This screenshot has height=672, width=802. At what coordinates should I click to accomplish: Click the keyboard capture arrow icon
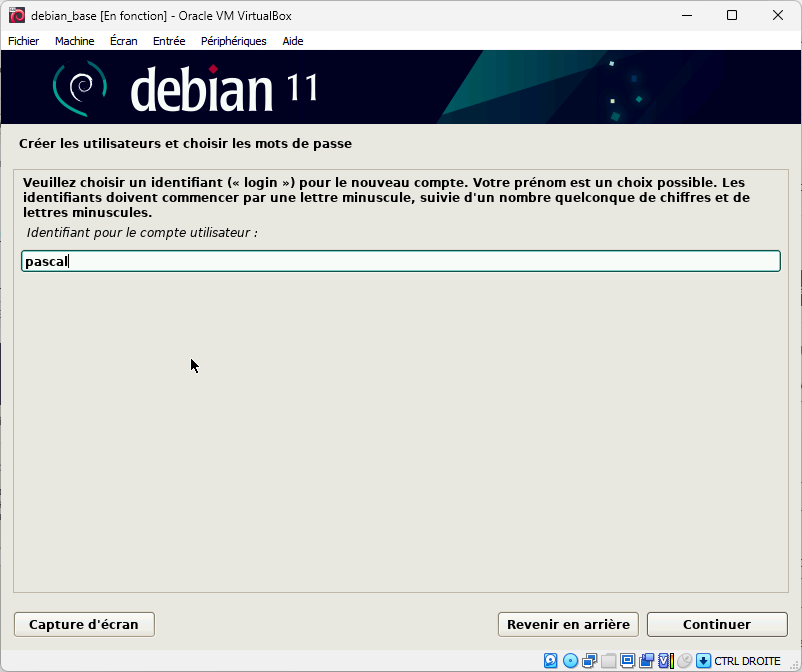(703, 661)
